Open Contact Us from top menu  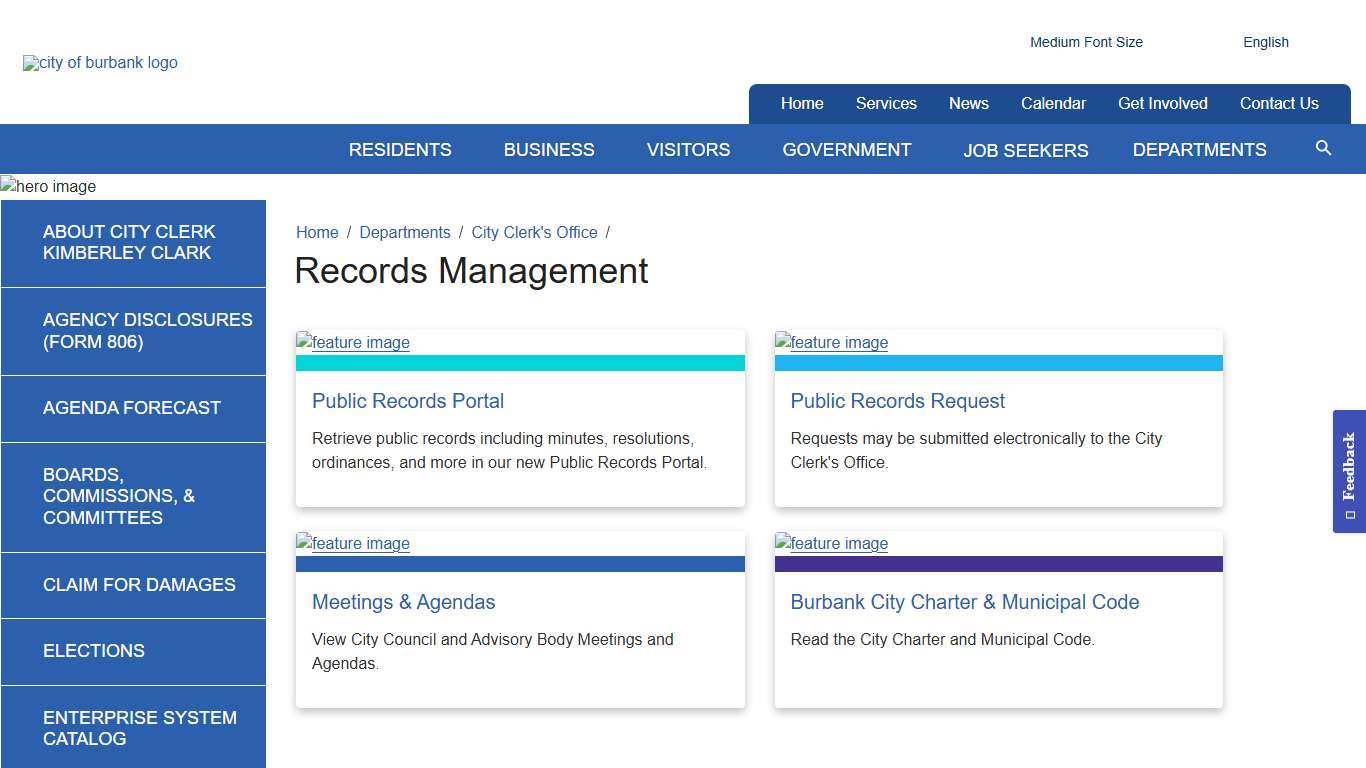coord(1279,103)
